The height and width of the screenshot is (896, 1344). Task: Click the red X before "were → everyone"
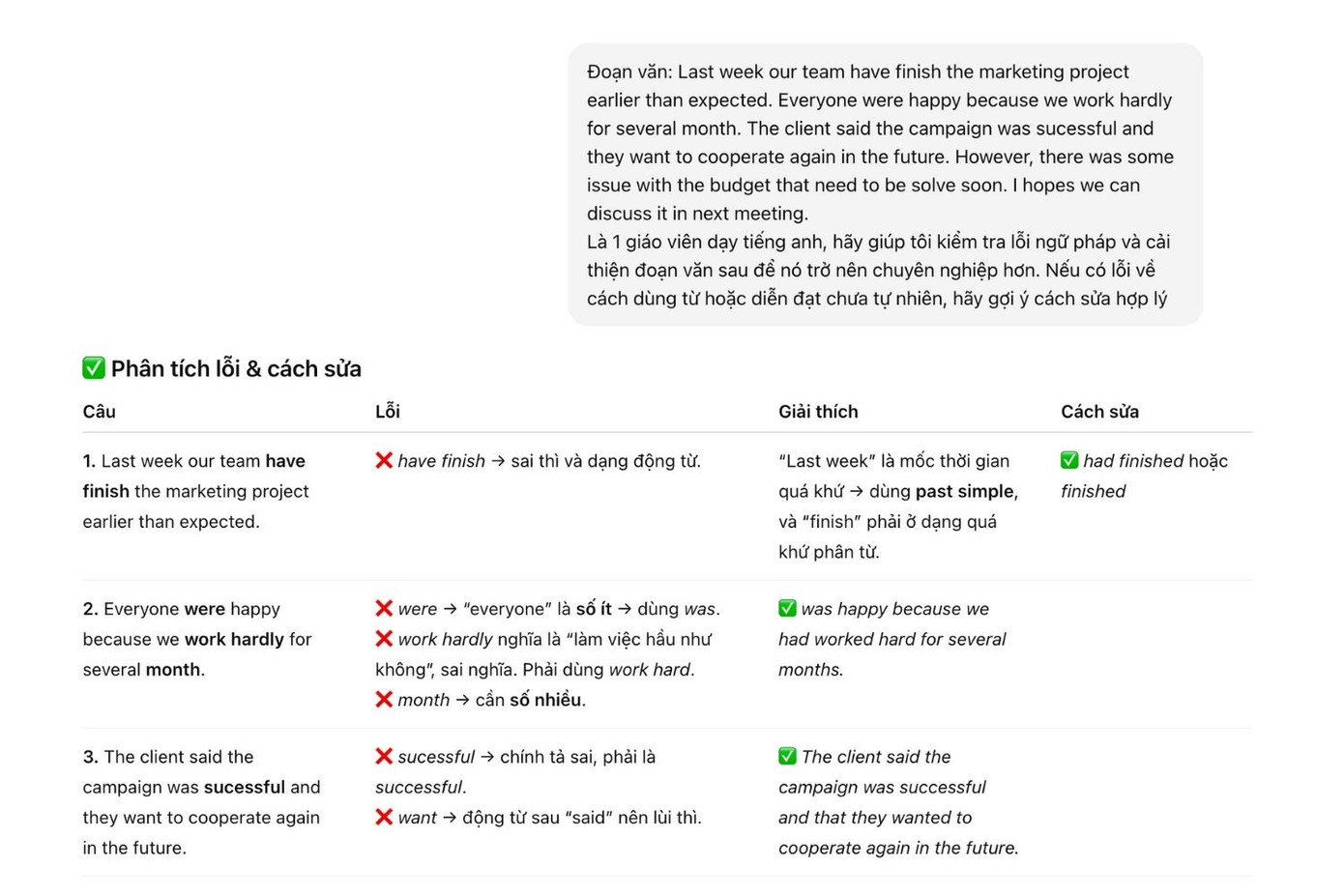pyautogui.click(x=384, y=609)
